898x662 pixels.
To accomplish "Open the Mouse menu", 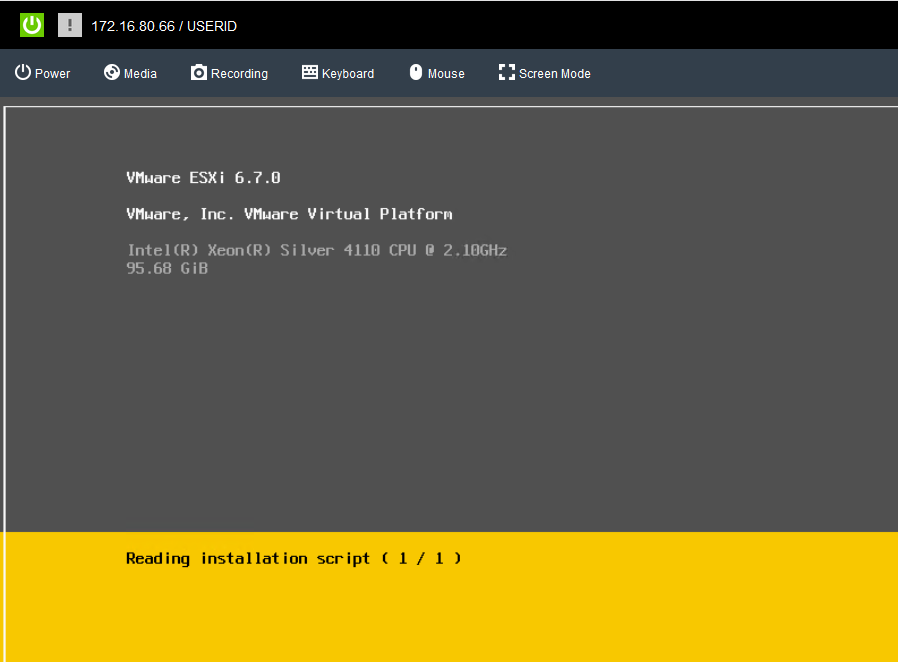I will [x=437, y=73].
